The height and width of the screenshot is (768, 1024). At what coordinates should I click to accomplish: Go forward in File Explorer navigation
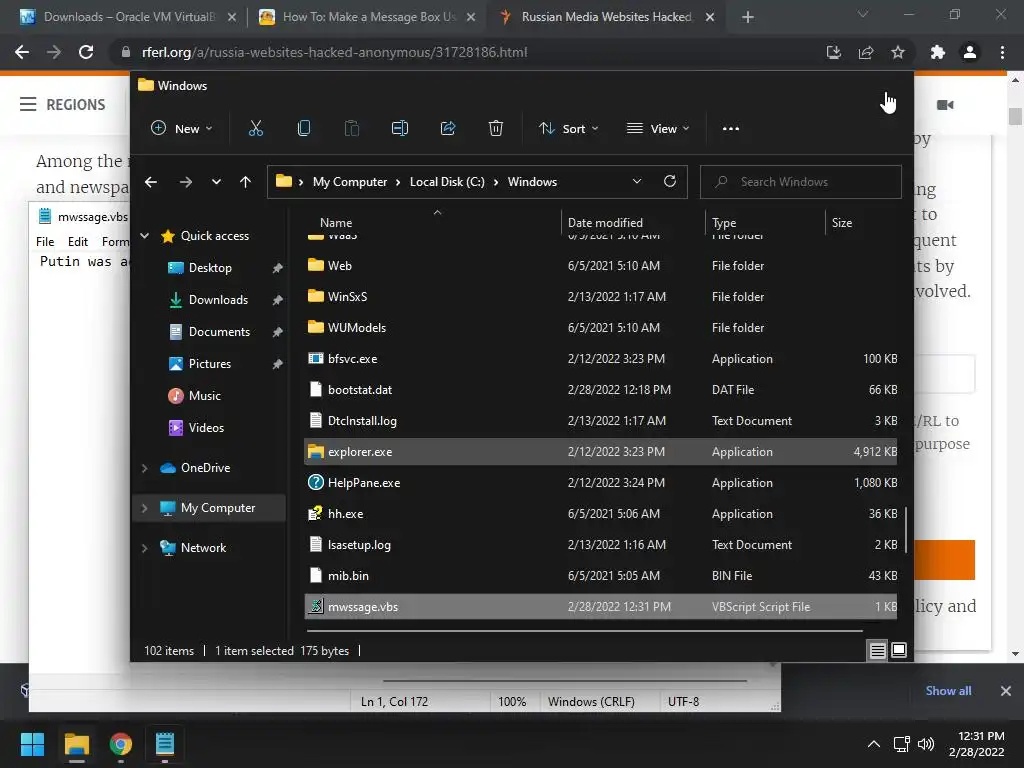(x=185, y=182)
